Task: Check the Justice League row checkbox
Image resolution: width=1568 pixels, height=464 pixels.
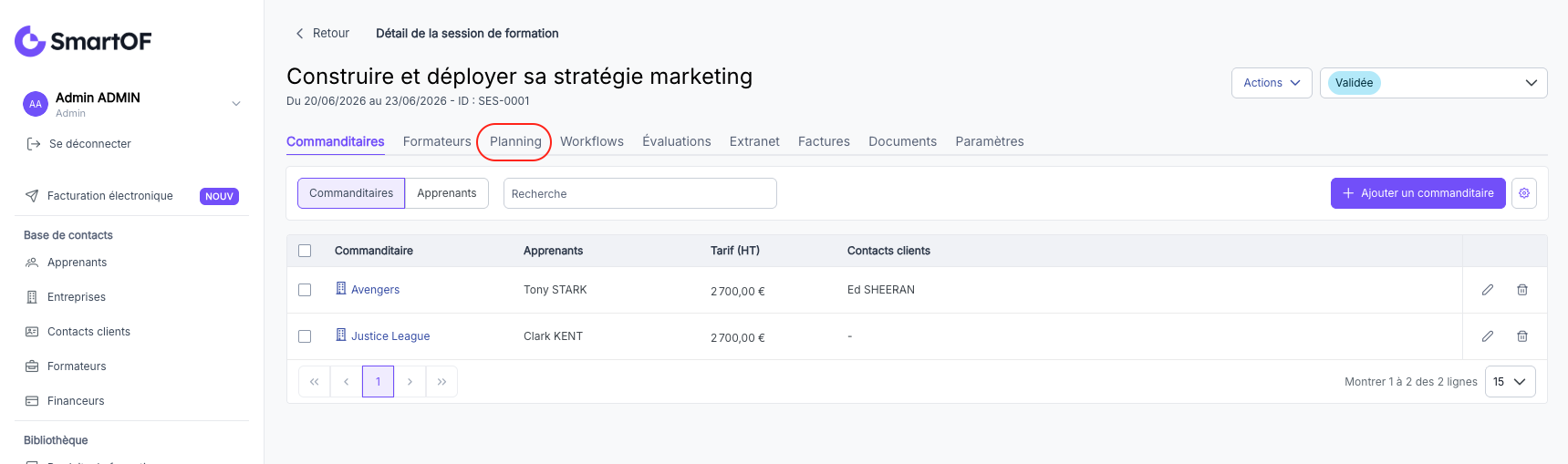Action: point(305,336)
